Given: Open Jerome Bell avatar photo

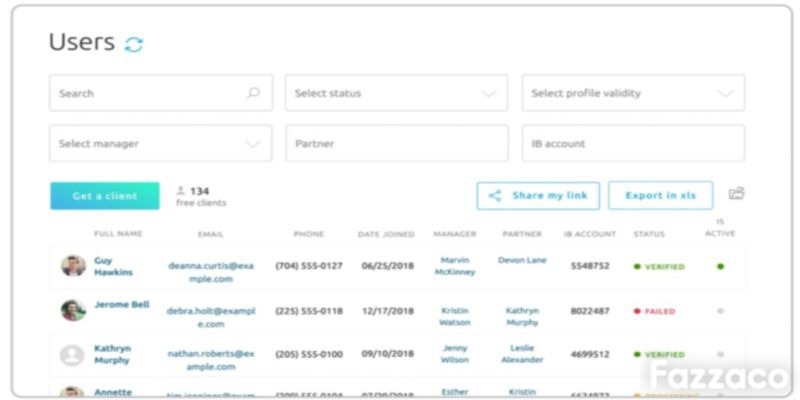Looking at the screenshot, I should tap(73, 310).
